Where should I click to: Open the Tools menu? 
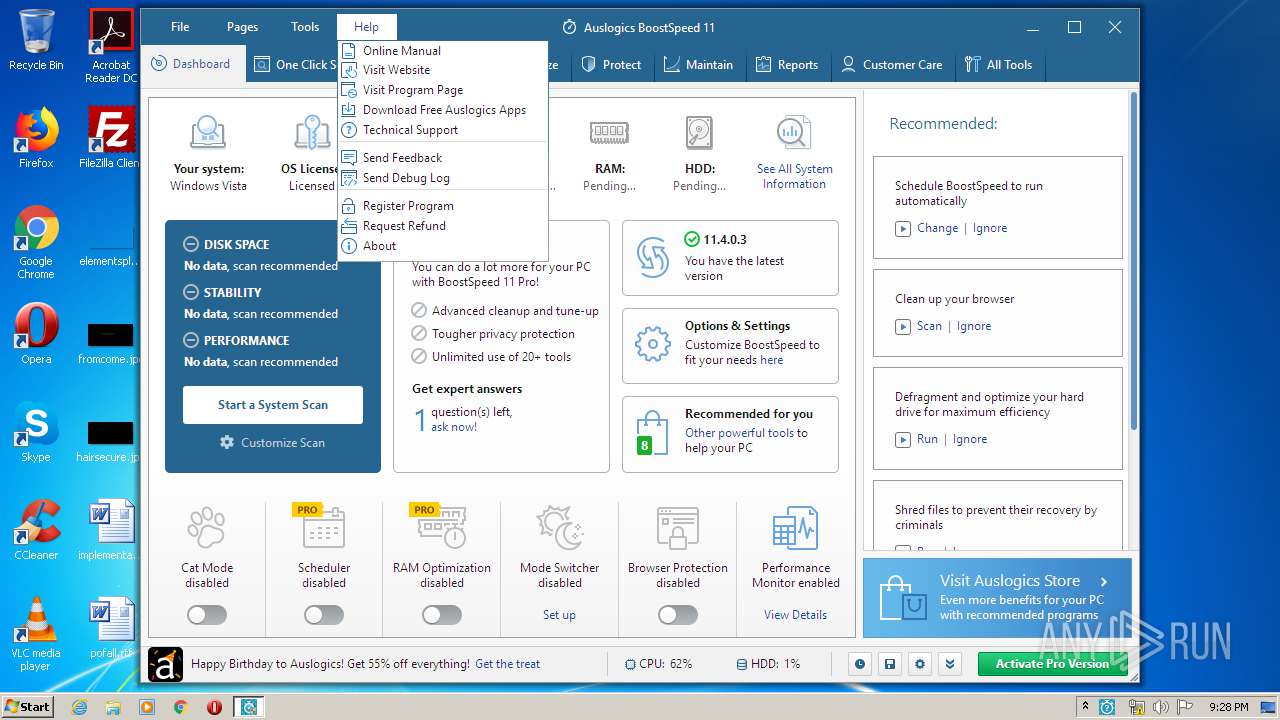305,27
